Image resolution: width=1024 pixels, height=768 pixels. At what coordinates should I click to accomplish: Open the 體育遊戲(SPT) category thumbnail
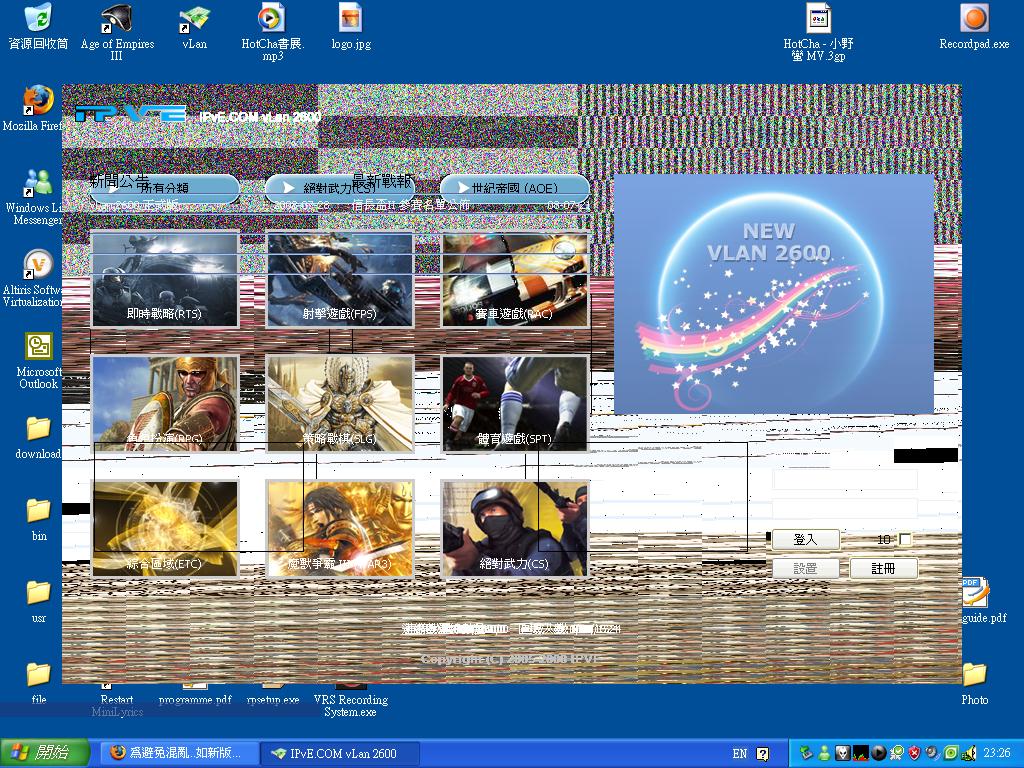(515, 402)
